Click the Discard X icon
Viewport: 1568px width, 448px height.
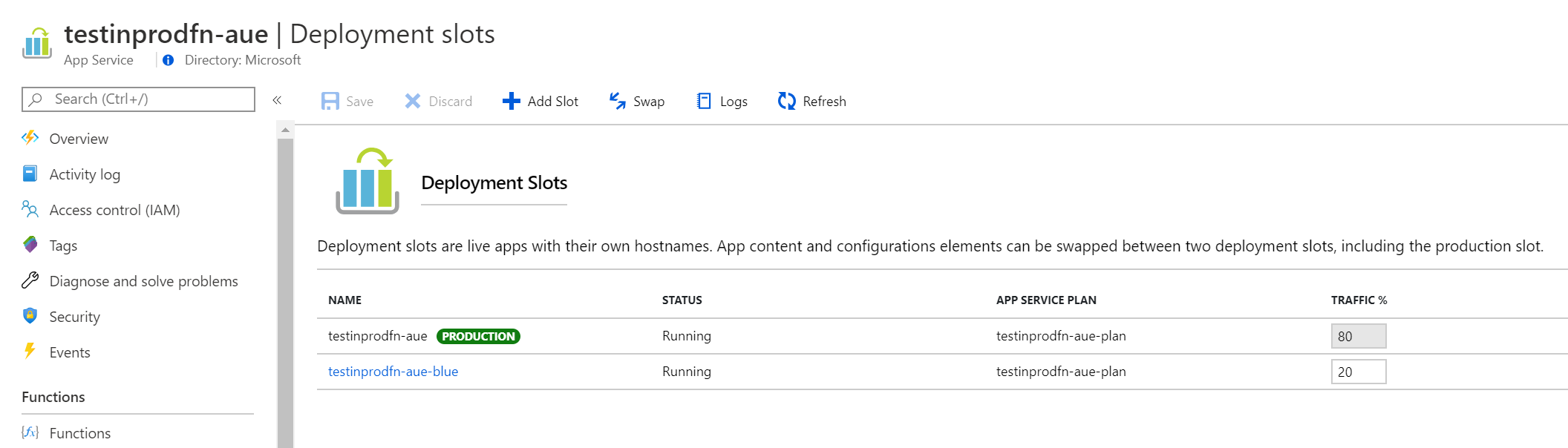(x=413, y=101)
